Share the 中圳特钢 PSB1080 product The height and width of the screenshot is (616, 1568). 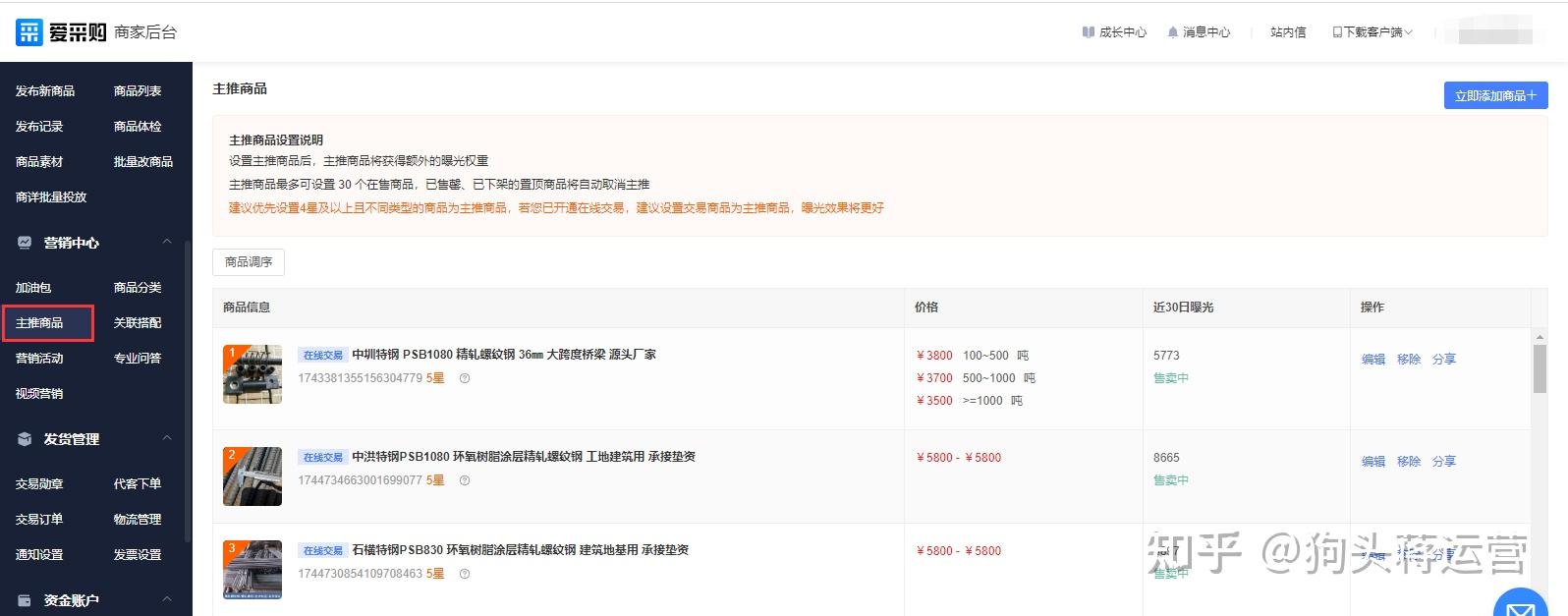(1444, 360)
